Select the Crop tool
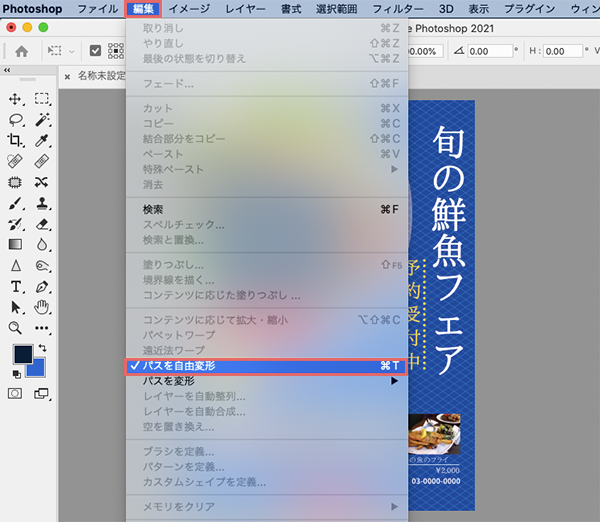Image resolution: width=600 pixels, height=522 pixels. pos(15,140)
